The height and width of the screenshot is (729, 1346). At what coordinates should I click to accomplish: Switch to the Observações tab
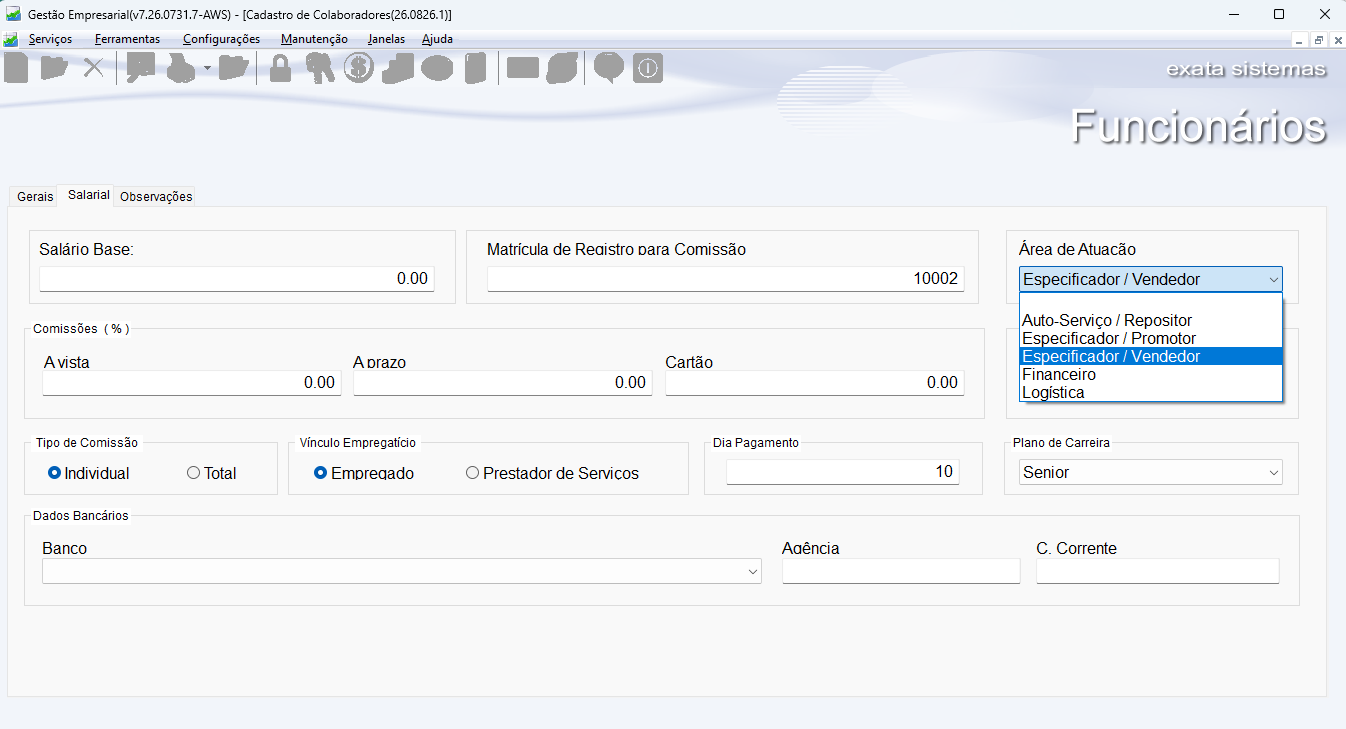point(156,196)
